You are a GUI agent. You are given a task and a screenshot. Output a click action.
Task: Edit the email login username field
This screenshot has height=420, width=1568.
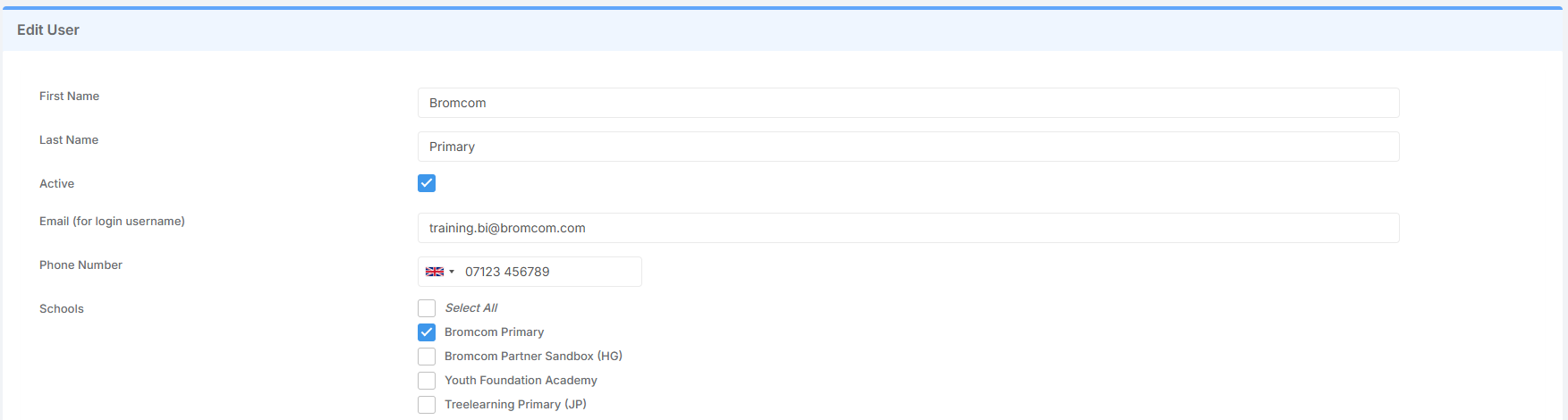tap(908, 228)
